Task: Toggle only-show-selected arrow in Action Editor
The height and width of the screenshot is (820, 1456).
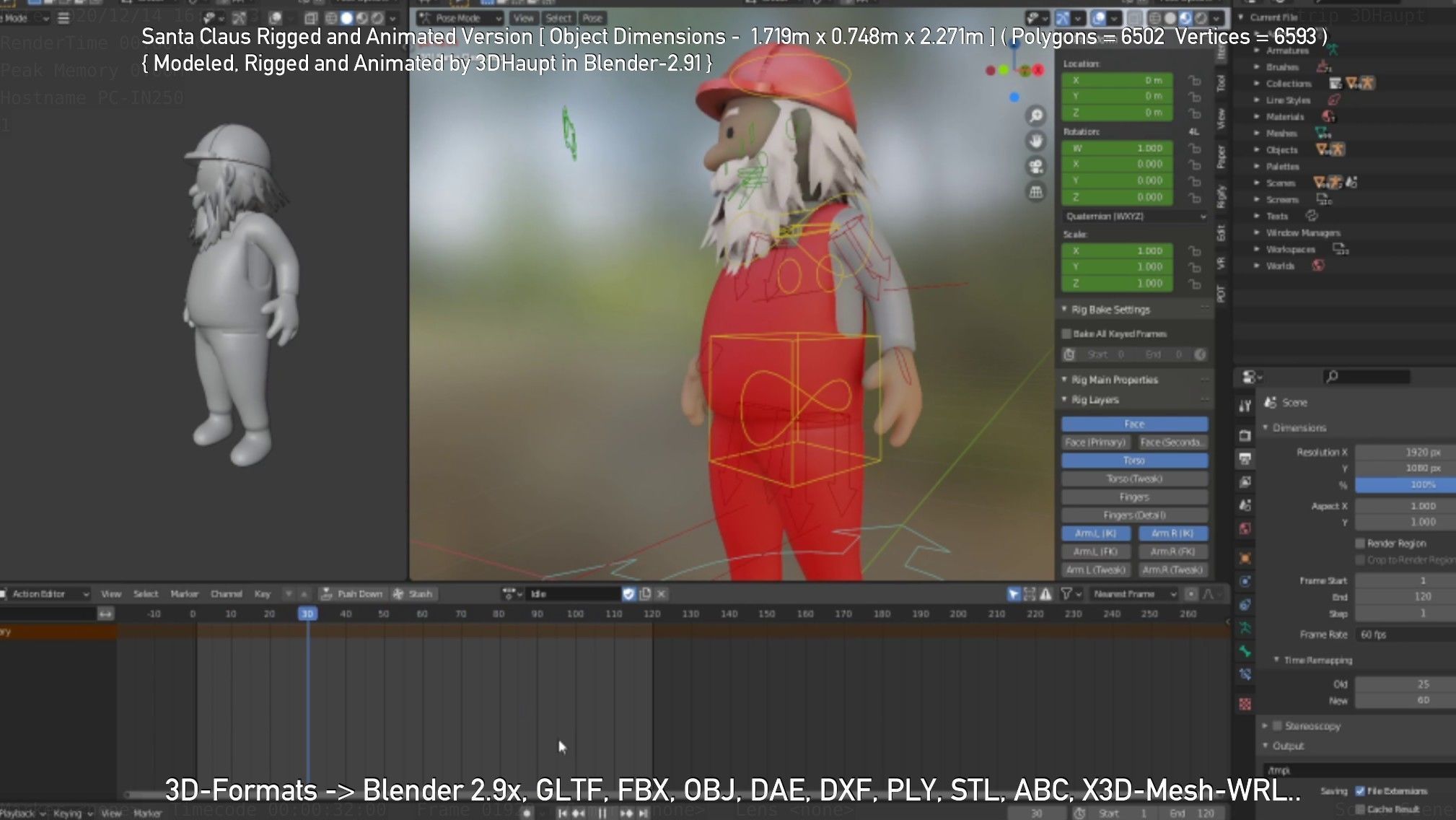Action: pos(1014,593)
